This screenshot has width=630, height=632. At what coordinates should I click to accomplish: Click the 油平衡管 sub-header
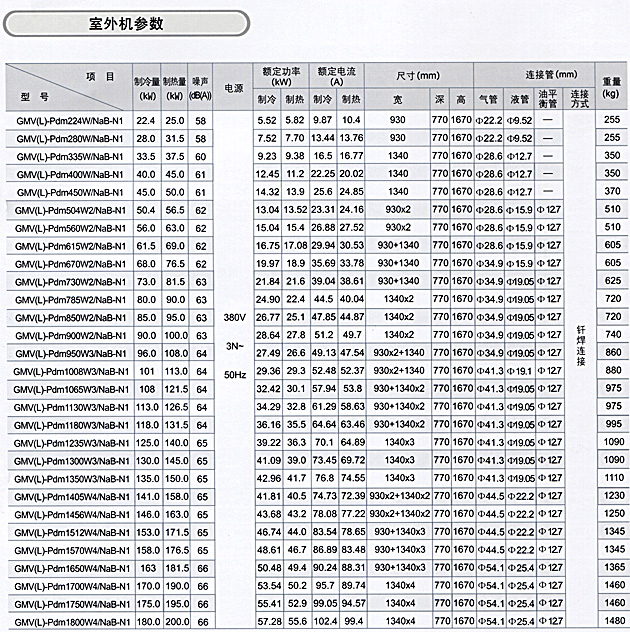tap(547, 99)
